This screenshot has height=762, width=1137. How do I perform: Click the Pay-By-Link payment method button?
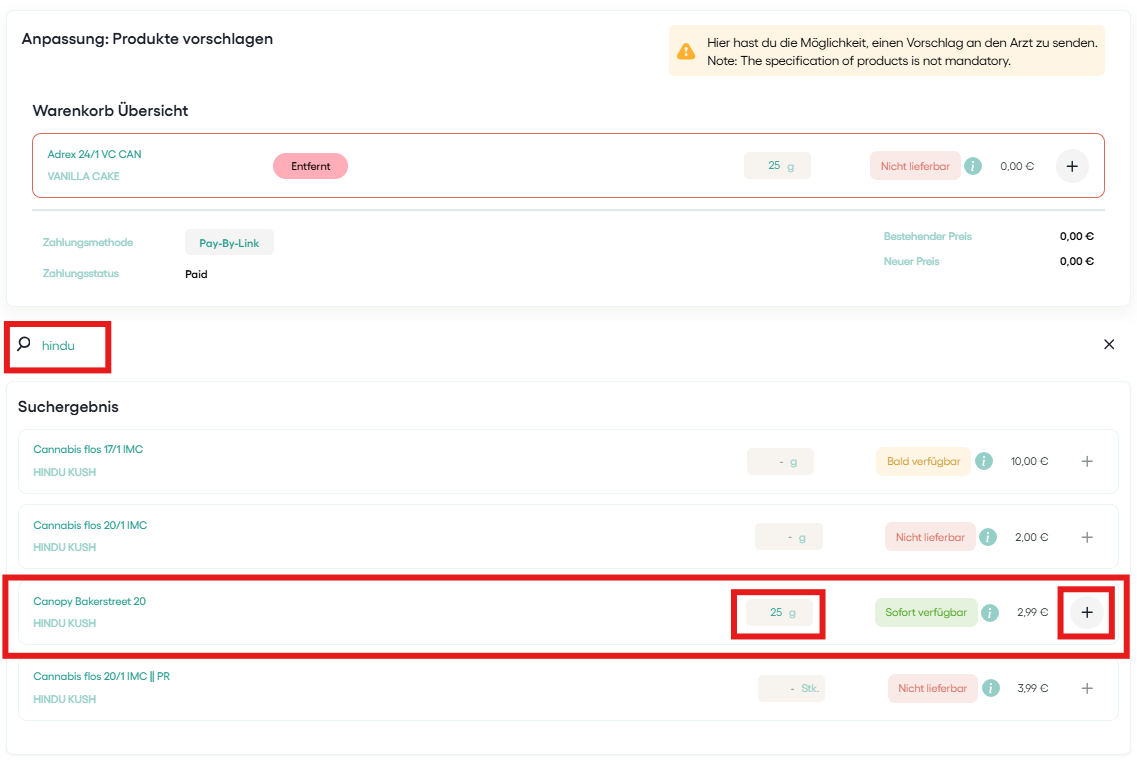click(x=229, y=243)
